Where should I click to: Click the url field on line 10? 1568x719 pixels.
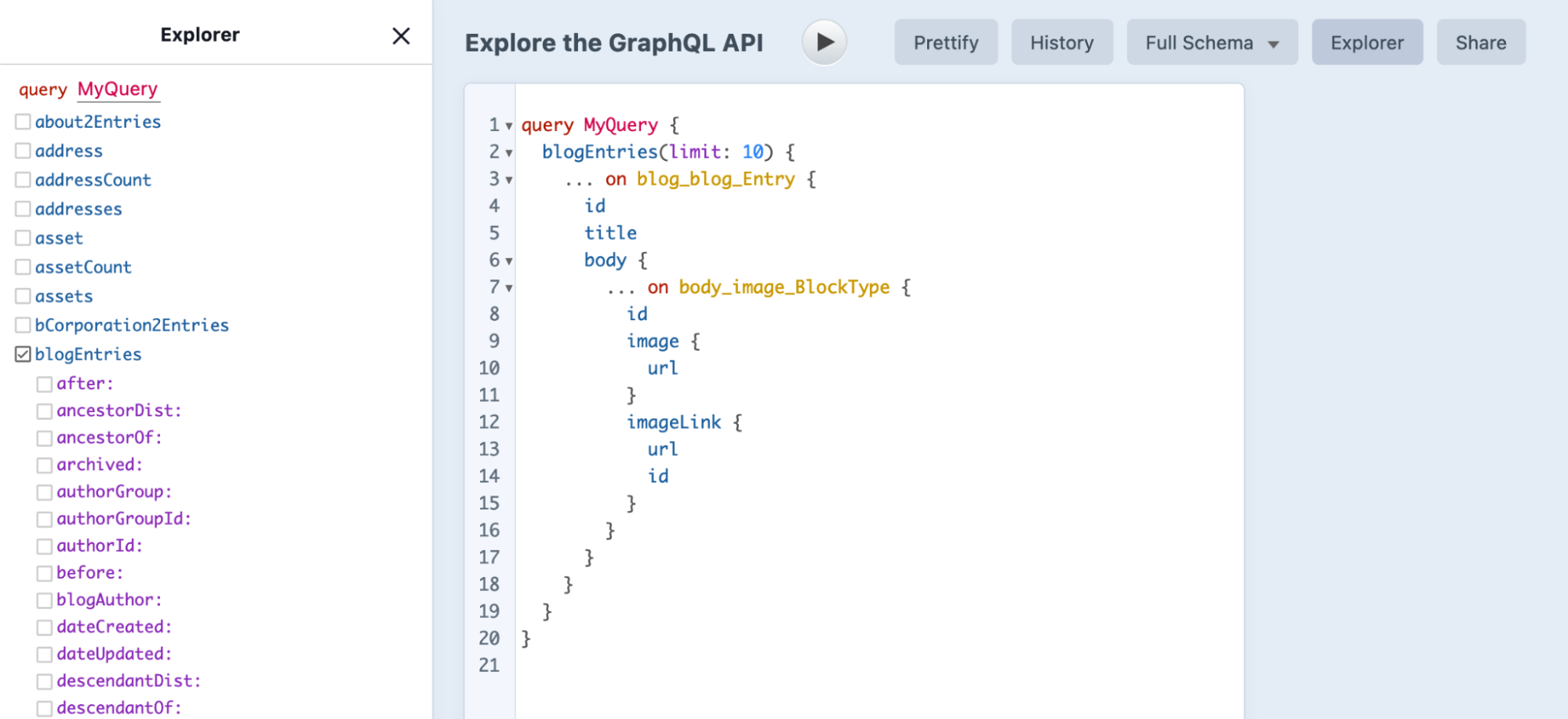pyautogui.click(x=663, y=368)
